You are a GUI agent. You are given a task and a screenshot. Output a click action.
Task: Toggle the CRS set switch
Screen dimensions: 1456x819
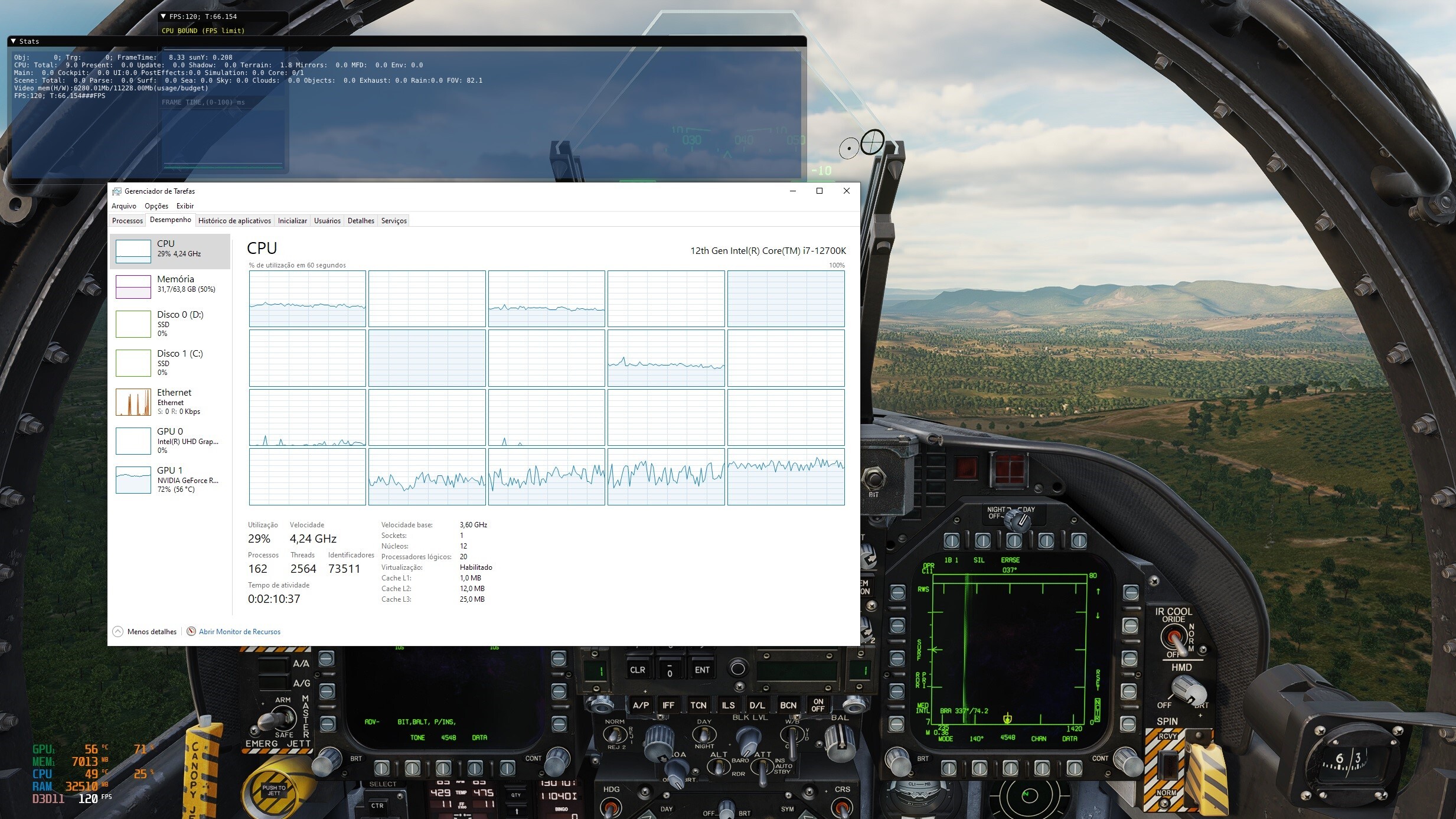pos(842,807)
